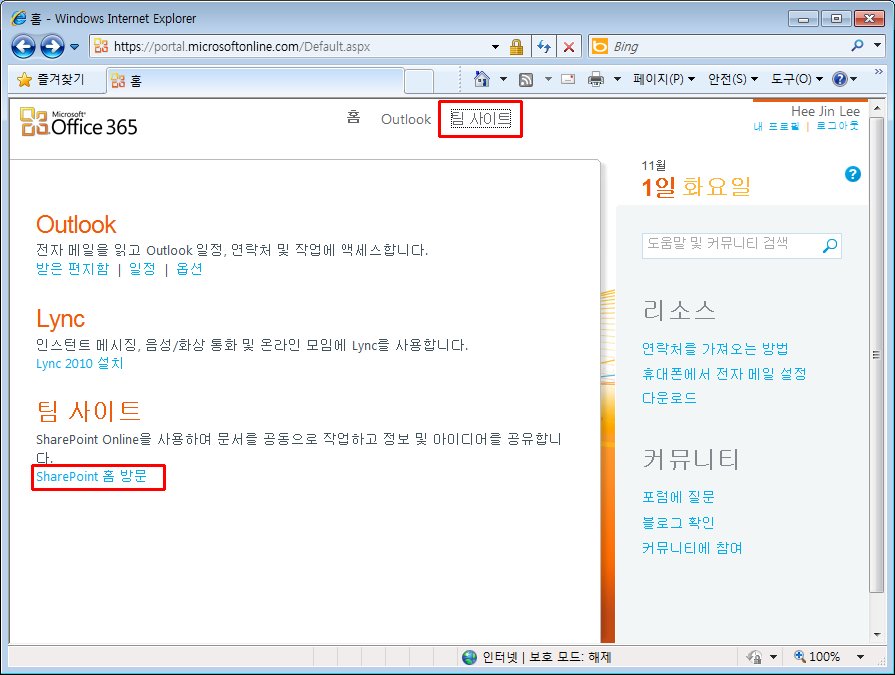
Task: Stop loading with the red X icon
Action: pyautogui.click(x=569, y=47)
